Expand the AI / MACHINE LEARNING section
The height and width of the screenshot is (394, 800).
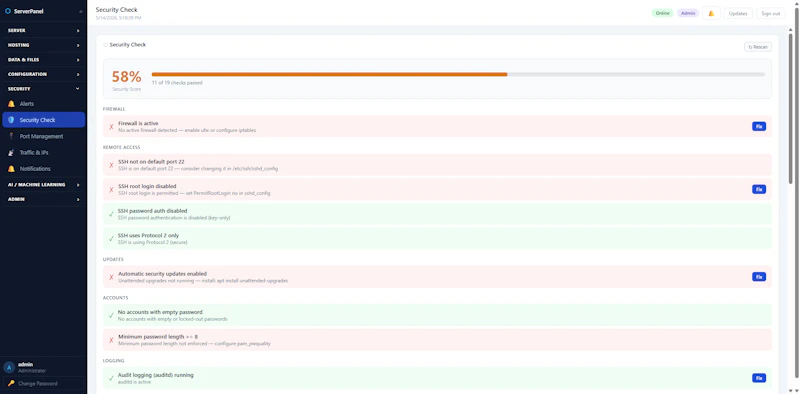point(43,185)
